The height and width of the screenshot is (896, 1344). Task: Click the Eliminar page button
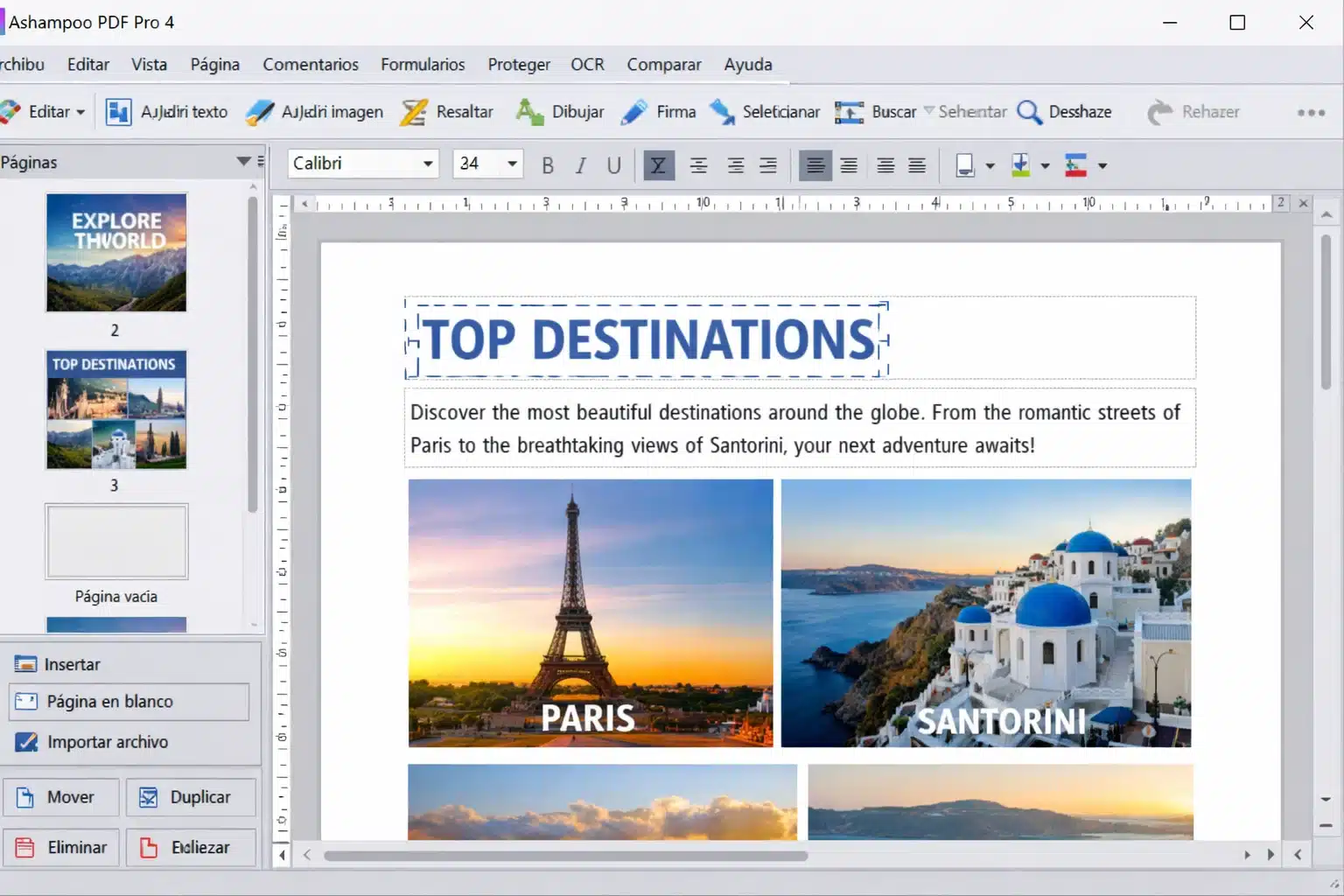coord(61,847)
